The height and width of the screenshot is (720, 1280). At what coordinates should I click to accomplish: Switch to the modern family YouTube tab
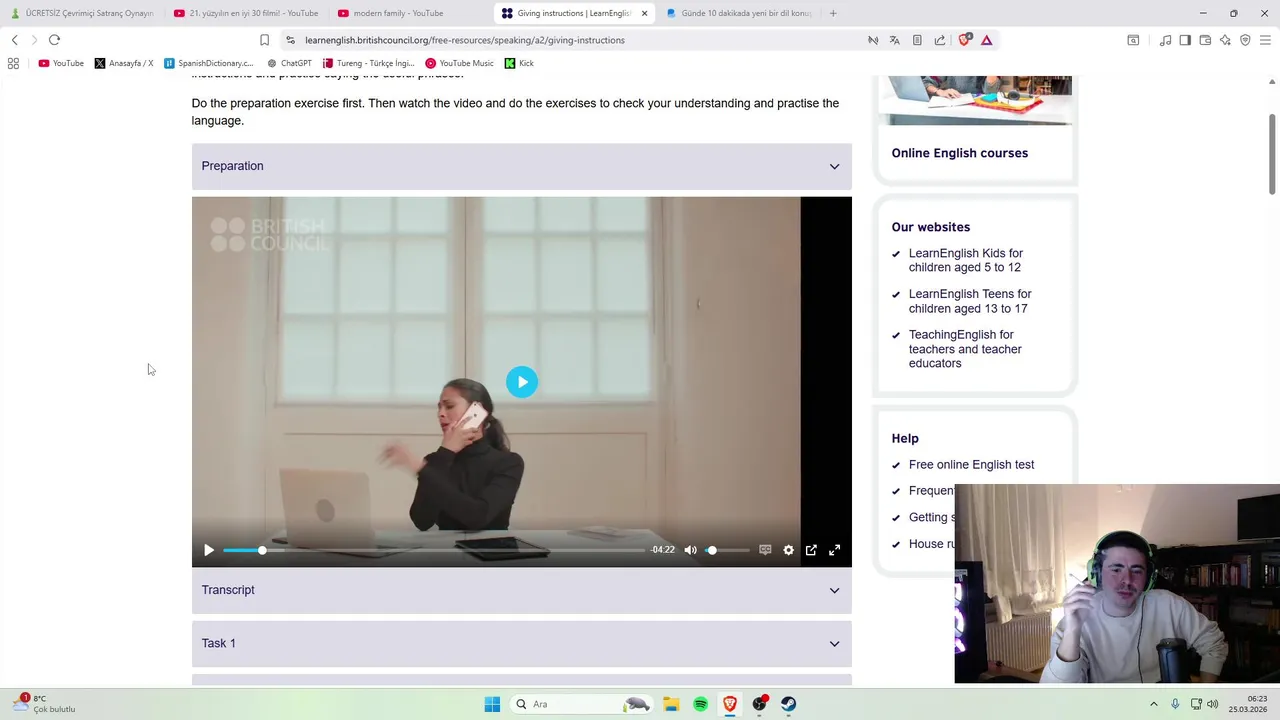tap(410, 13)
